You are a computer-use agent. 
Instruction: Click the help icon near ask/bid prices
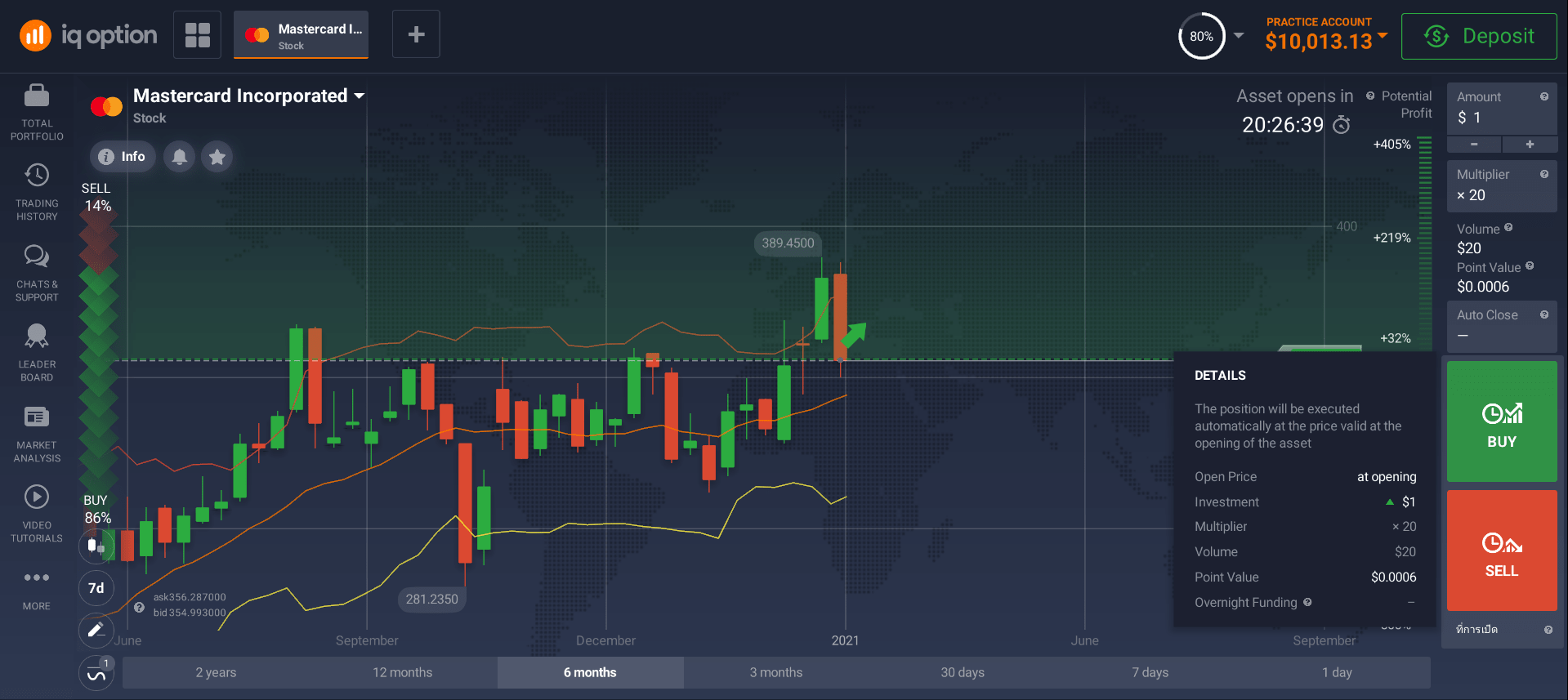[140, 607]
